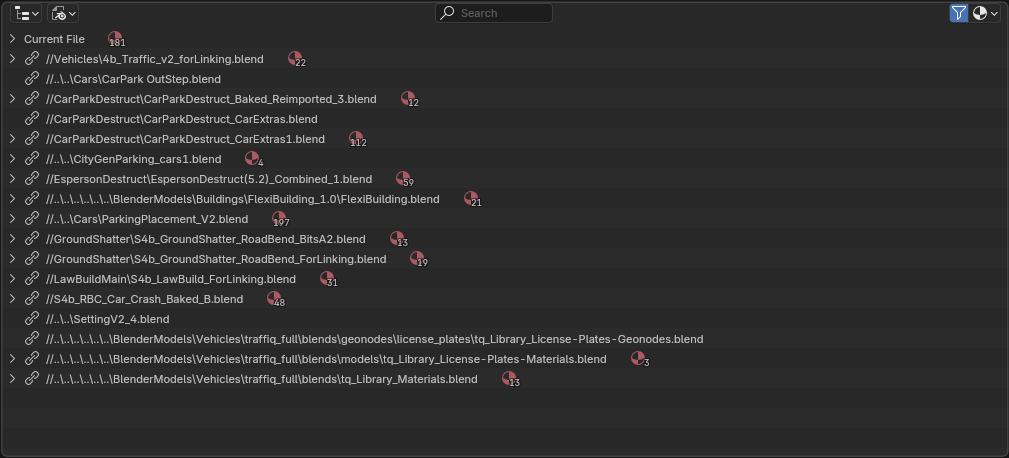Select the CarParkDestruct_CarExtras.blend library
The width and height of the screenshot is (1009, 458).
pos(181,119)
